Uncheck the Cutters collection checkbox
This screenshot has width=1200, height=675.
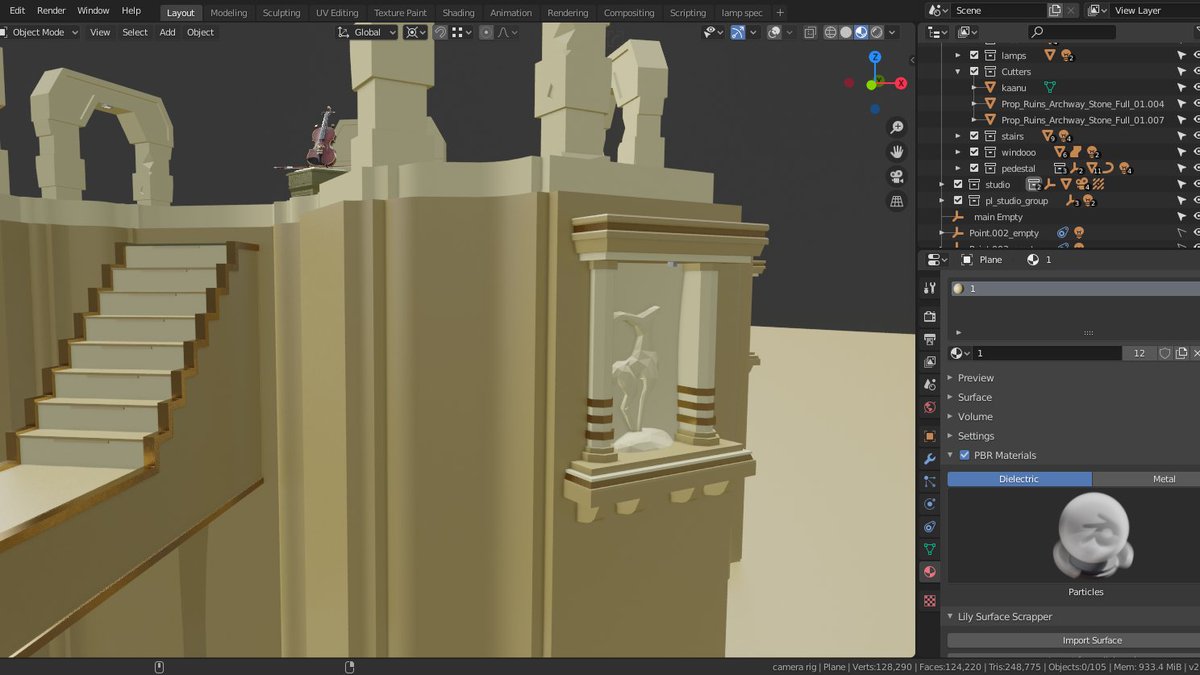pyautogui.click(x=974, y=72)
